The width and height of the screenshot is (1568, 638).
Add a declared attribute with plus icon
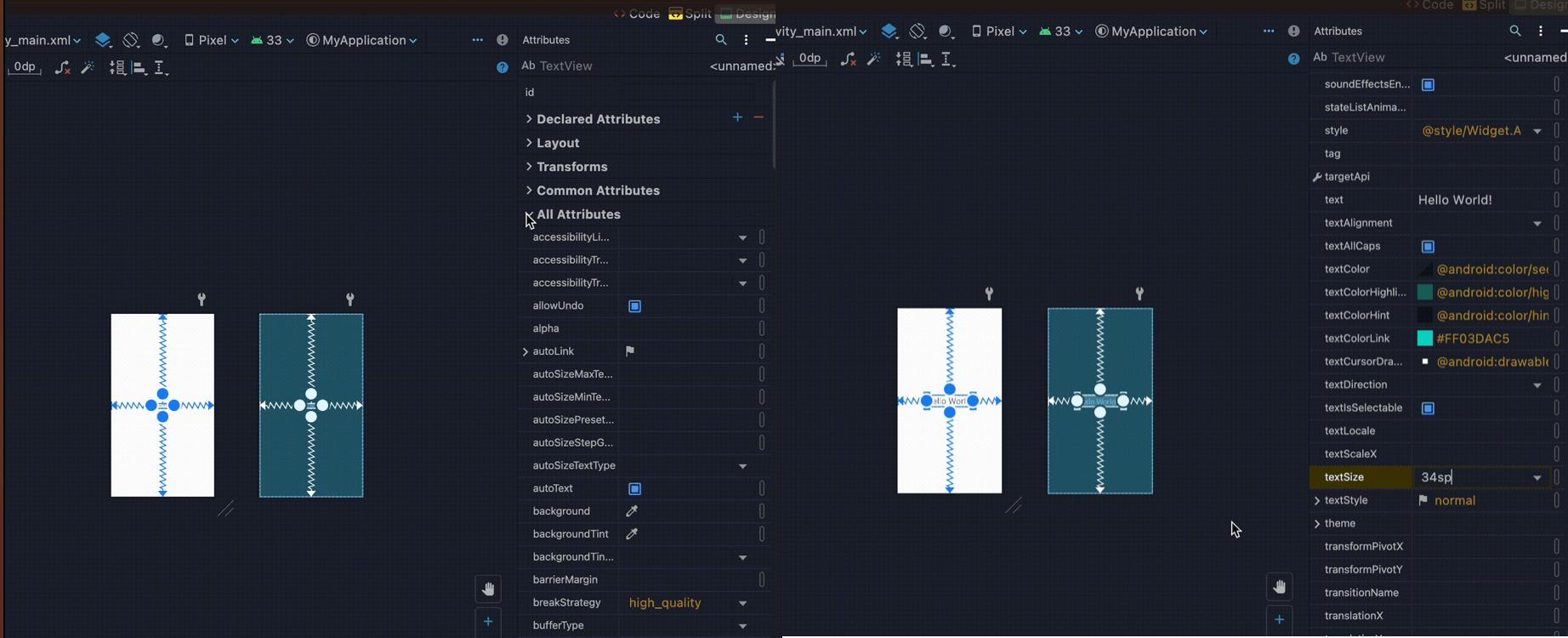[737, 117]
